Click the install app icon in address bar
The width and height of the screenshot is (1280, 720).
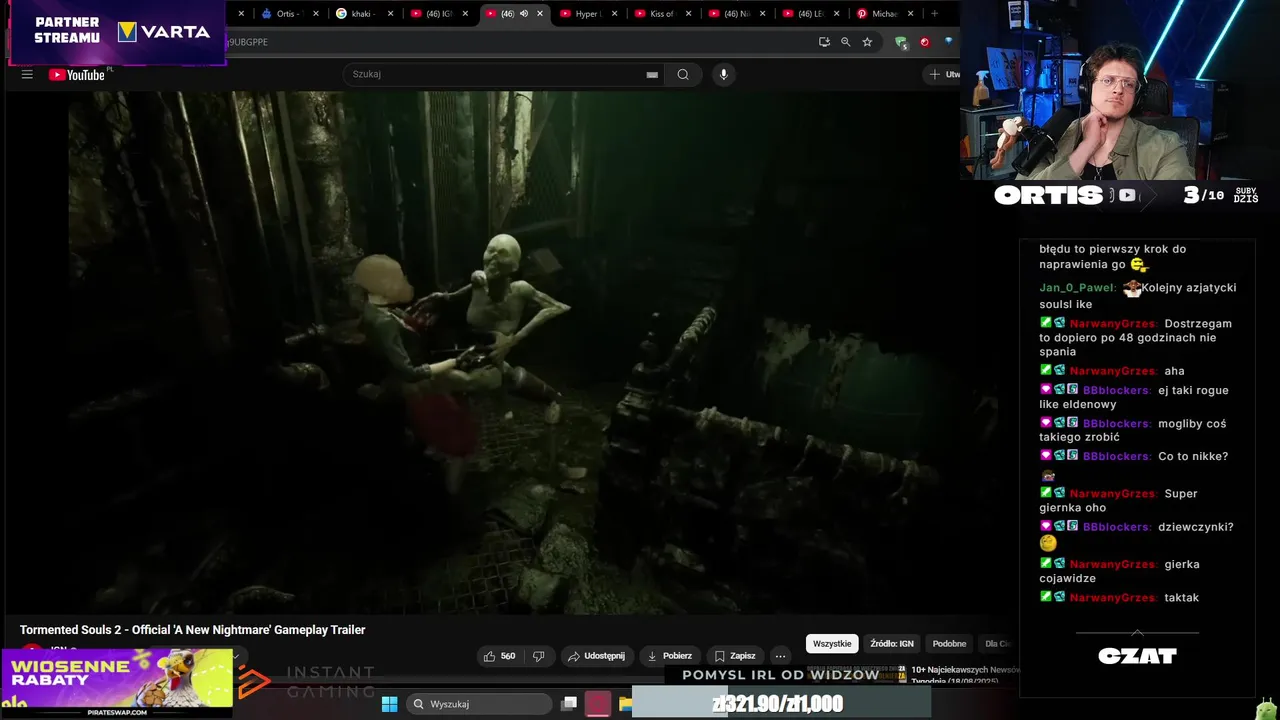[824, 42]
